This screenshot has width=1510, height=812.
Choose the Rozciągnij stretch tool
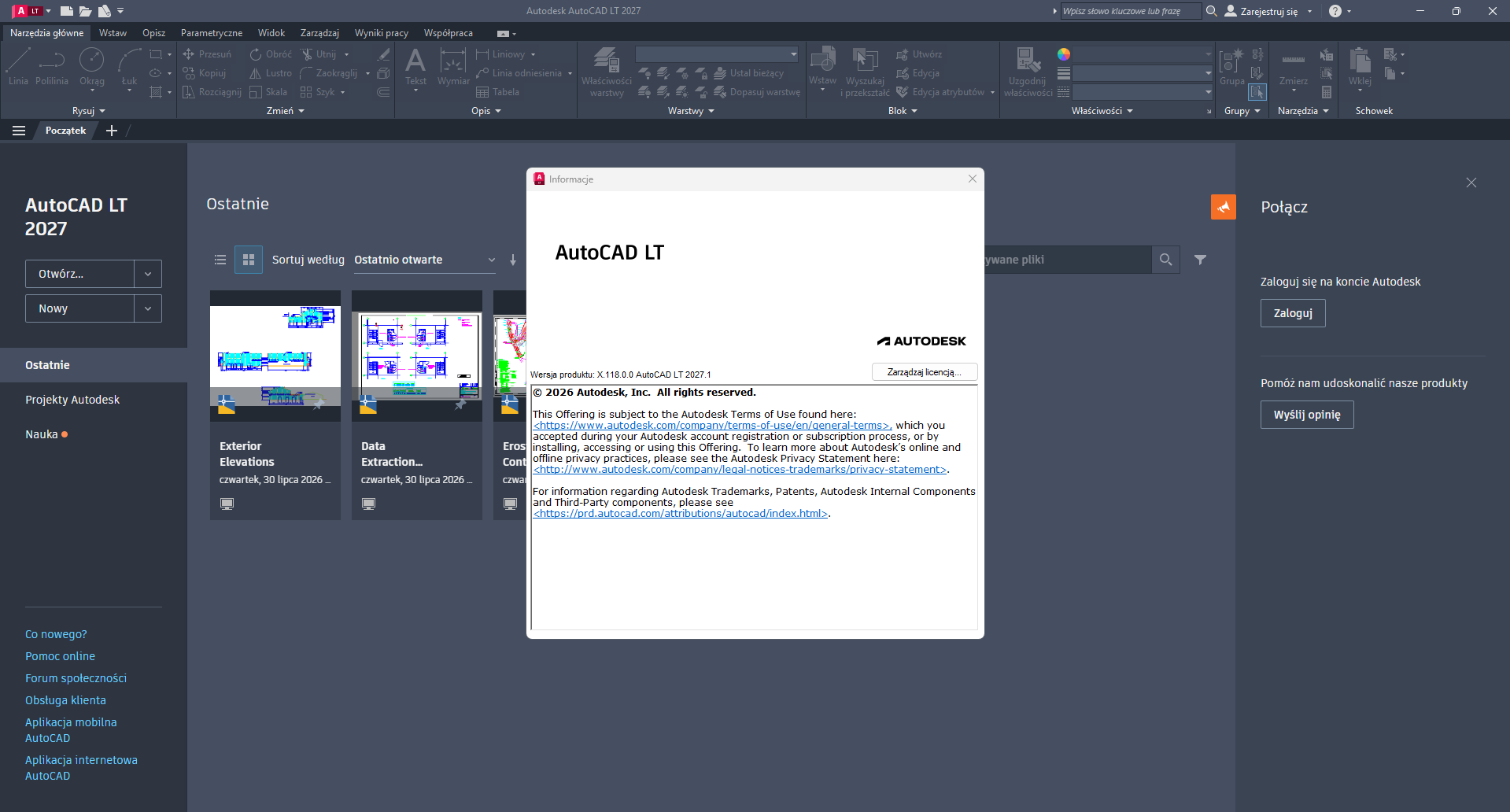click(212, 92)
